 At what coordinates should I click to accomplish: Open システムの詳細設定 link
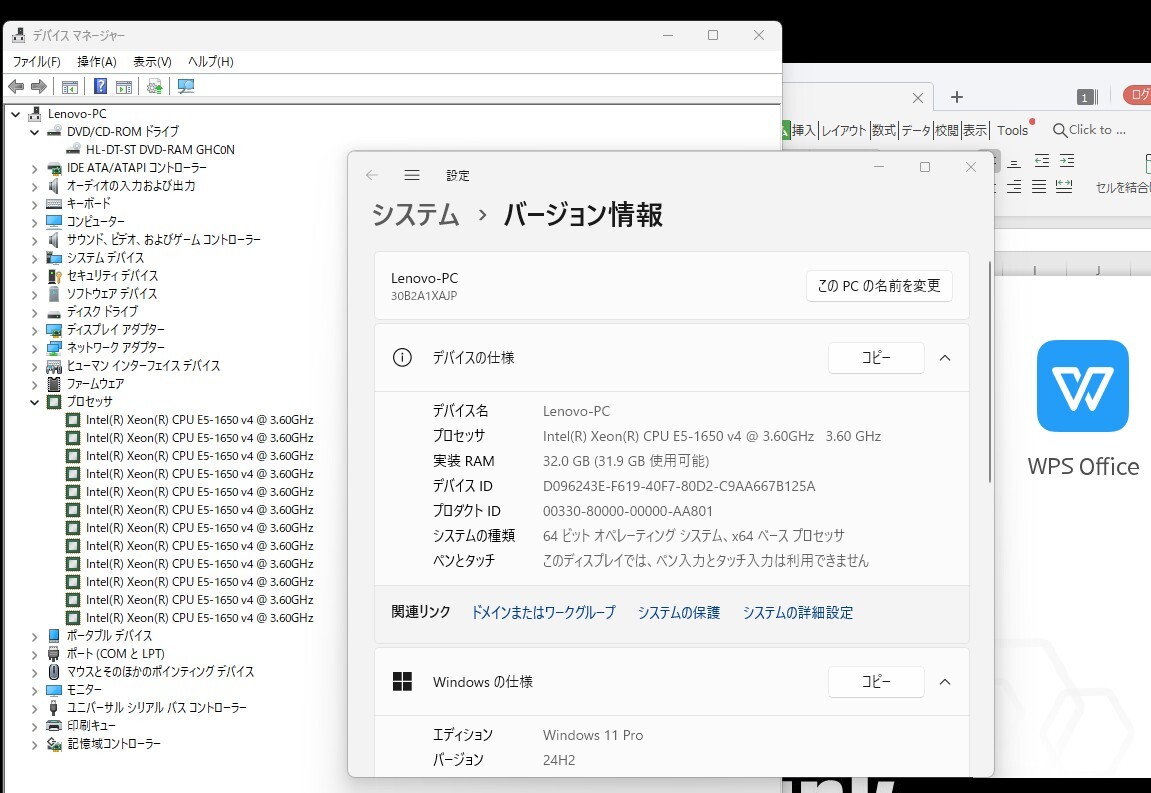[x=797, y=612]
